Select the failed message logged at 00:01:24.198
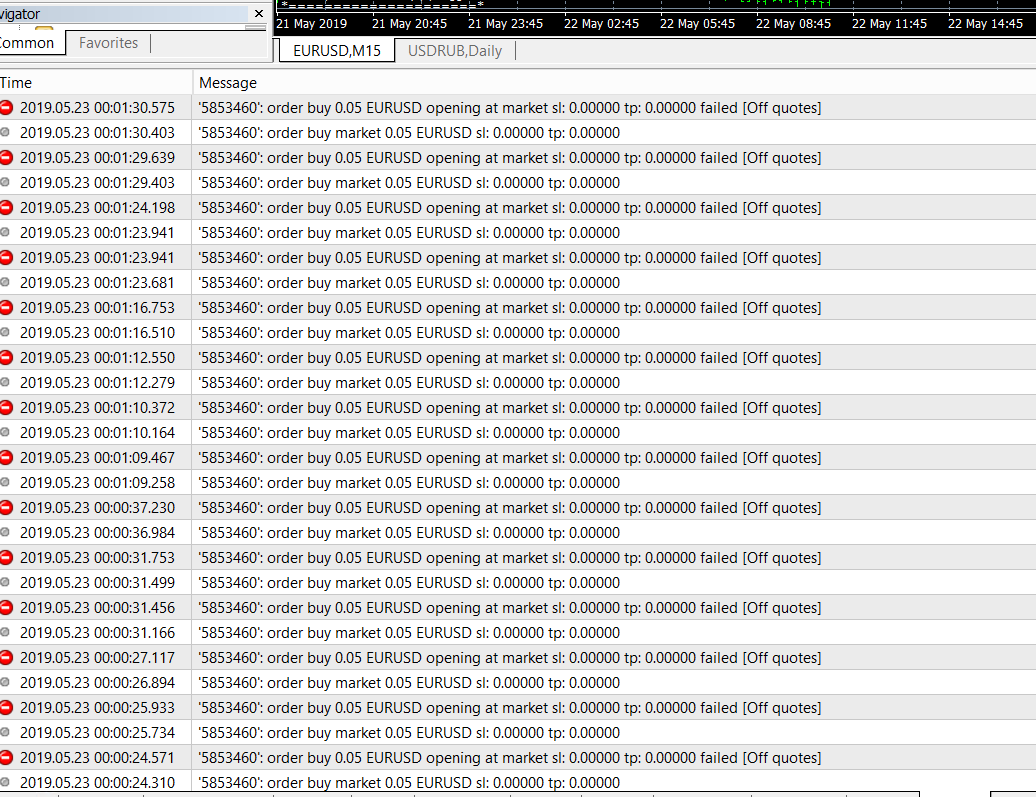Viewport: 1036px width, 797px height. click(510, 208)
